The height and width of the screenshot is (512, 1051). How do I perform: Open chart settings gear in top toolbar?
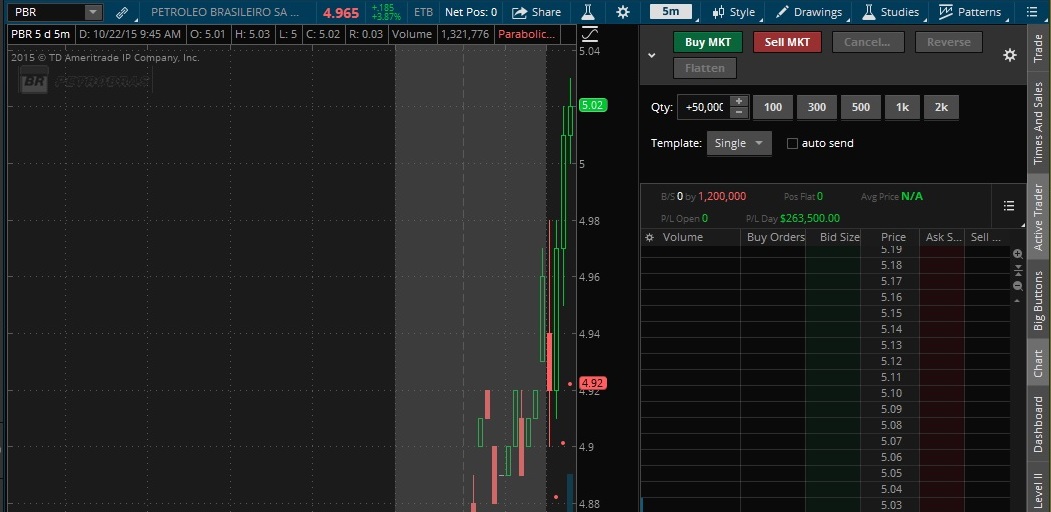[x=623, y=12]
